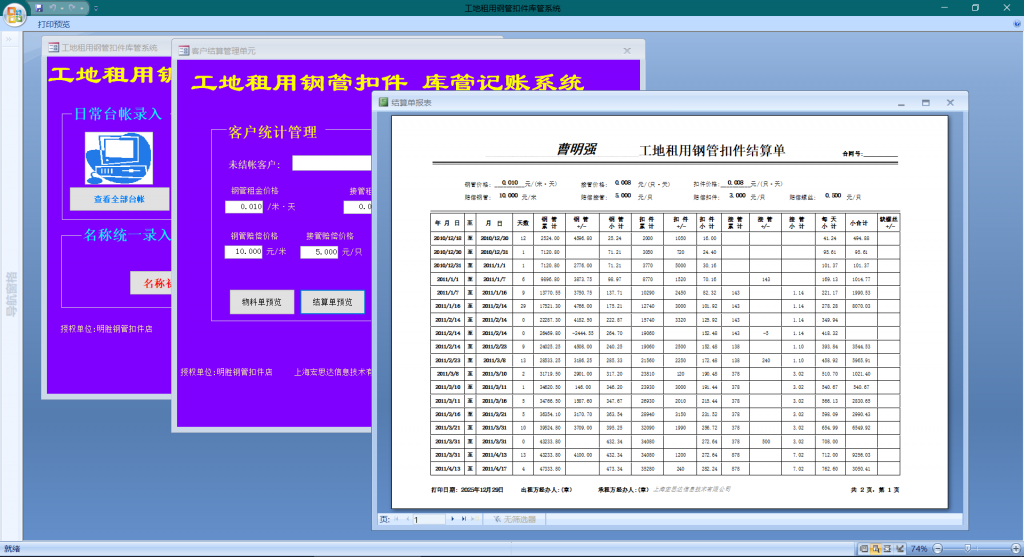Open Customize Quick Access Toolbar dropdown
This screenshot has height=557, width=1024.
tap(98, 8)
